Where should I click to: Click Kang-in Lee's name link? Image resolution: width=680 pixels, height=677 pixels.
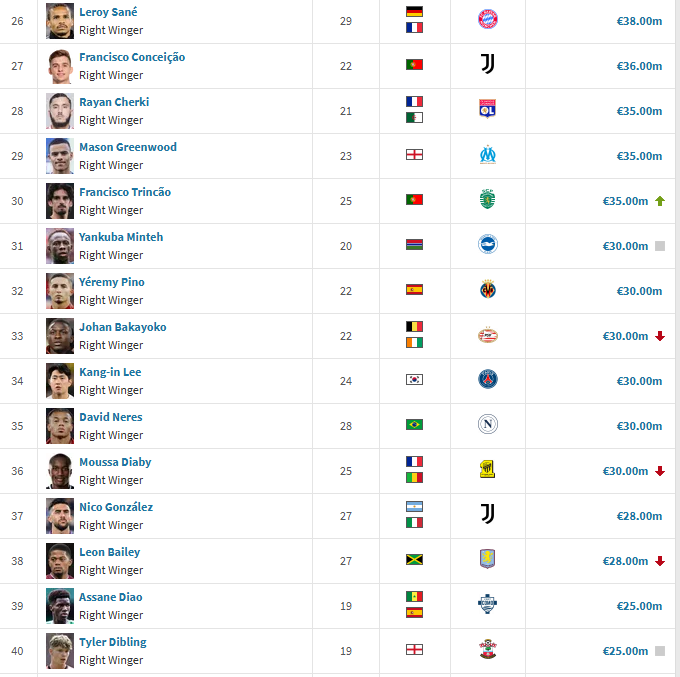110,372
